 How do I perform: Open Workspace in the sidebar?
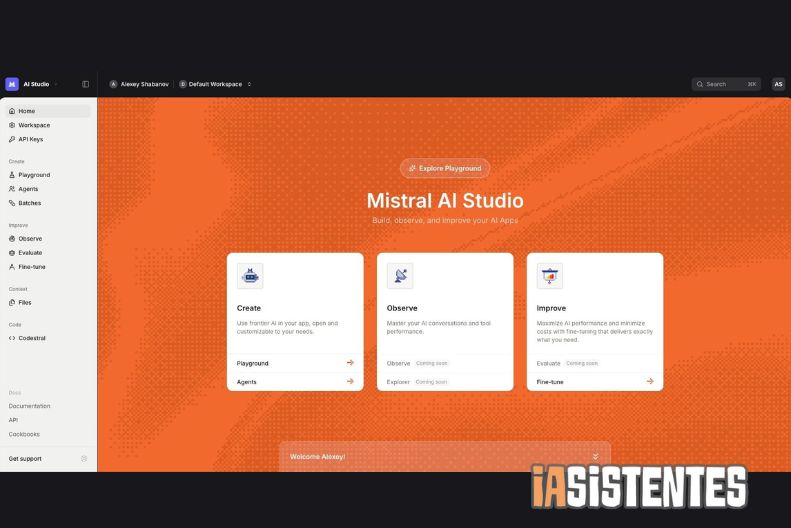click(x=48, y=125)
